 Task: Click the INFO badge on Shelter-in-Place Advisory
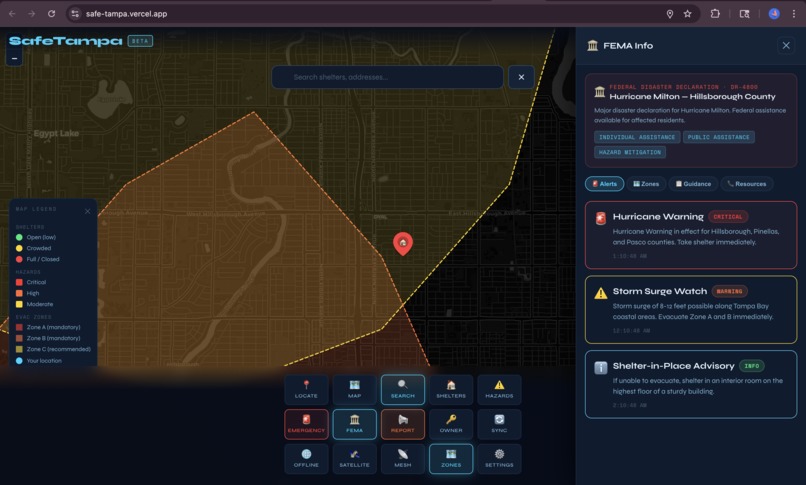click(x=752, y=366)
